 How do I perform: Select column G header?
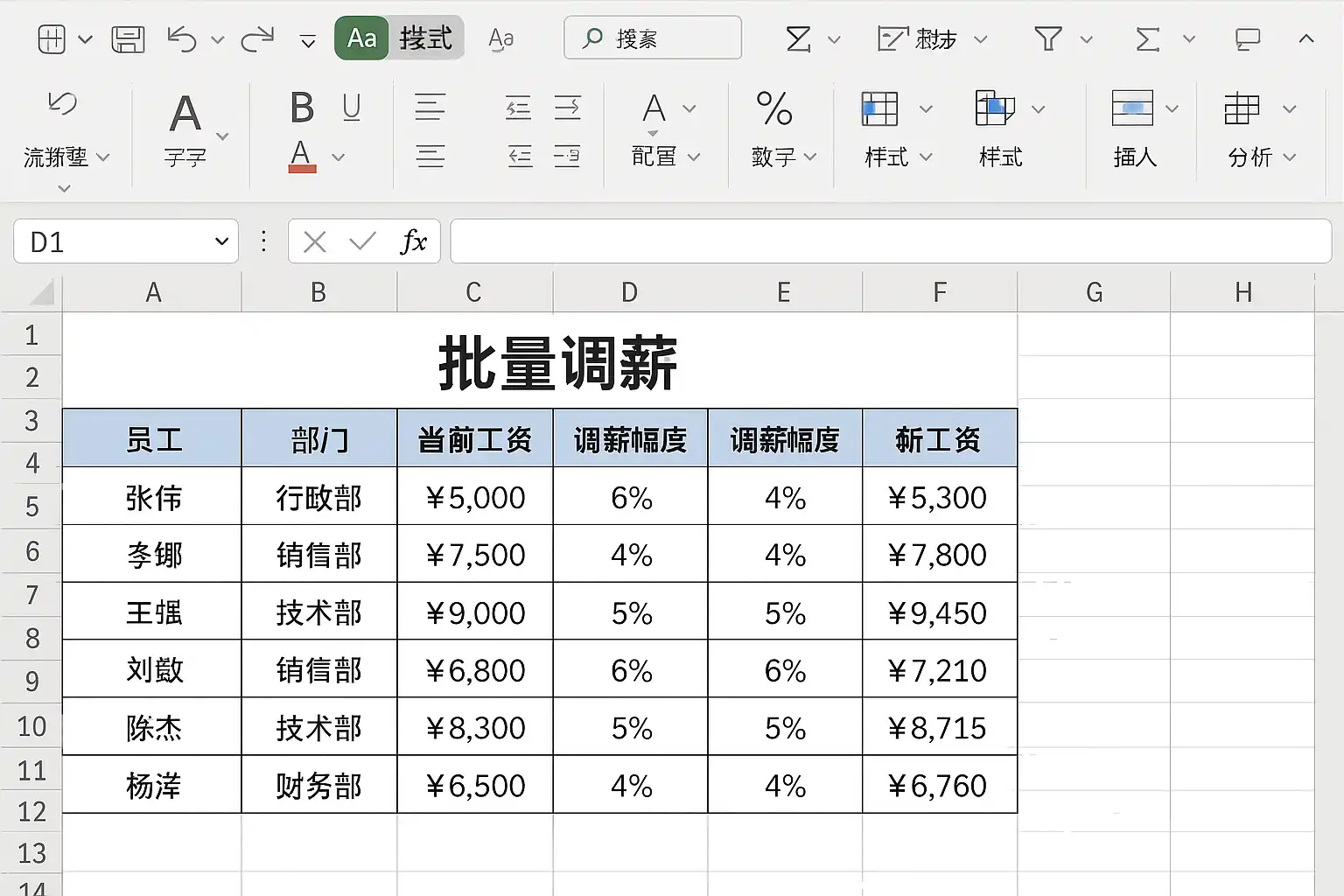[1094, 292]
